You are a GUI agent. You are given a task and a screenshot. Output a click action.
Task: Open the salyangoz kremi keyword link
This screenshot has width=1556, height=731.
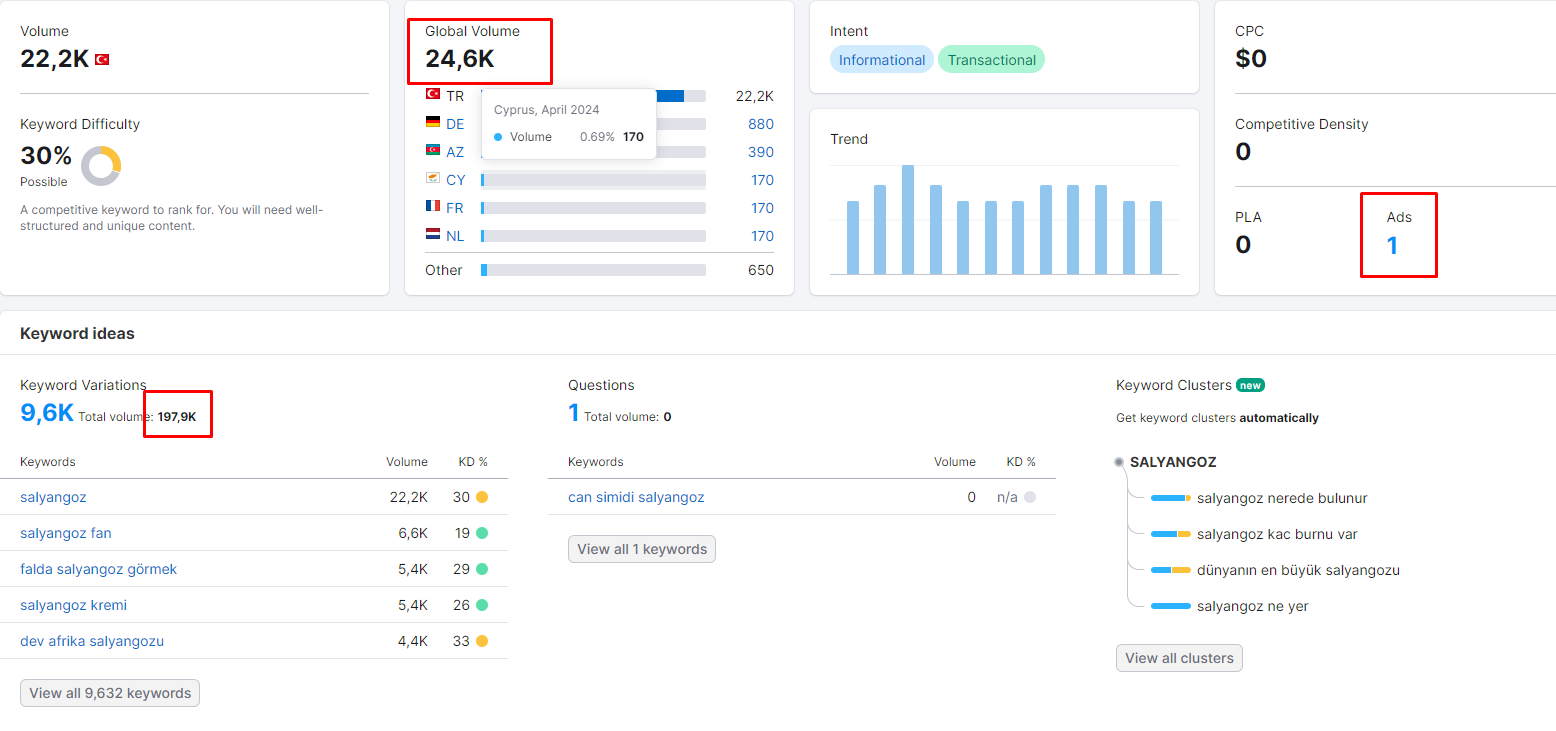(73, 605)
